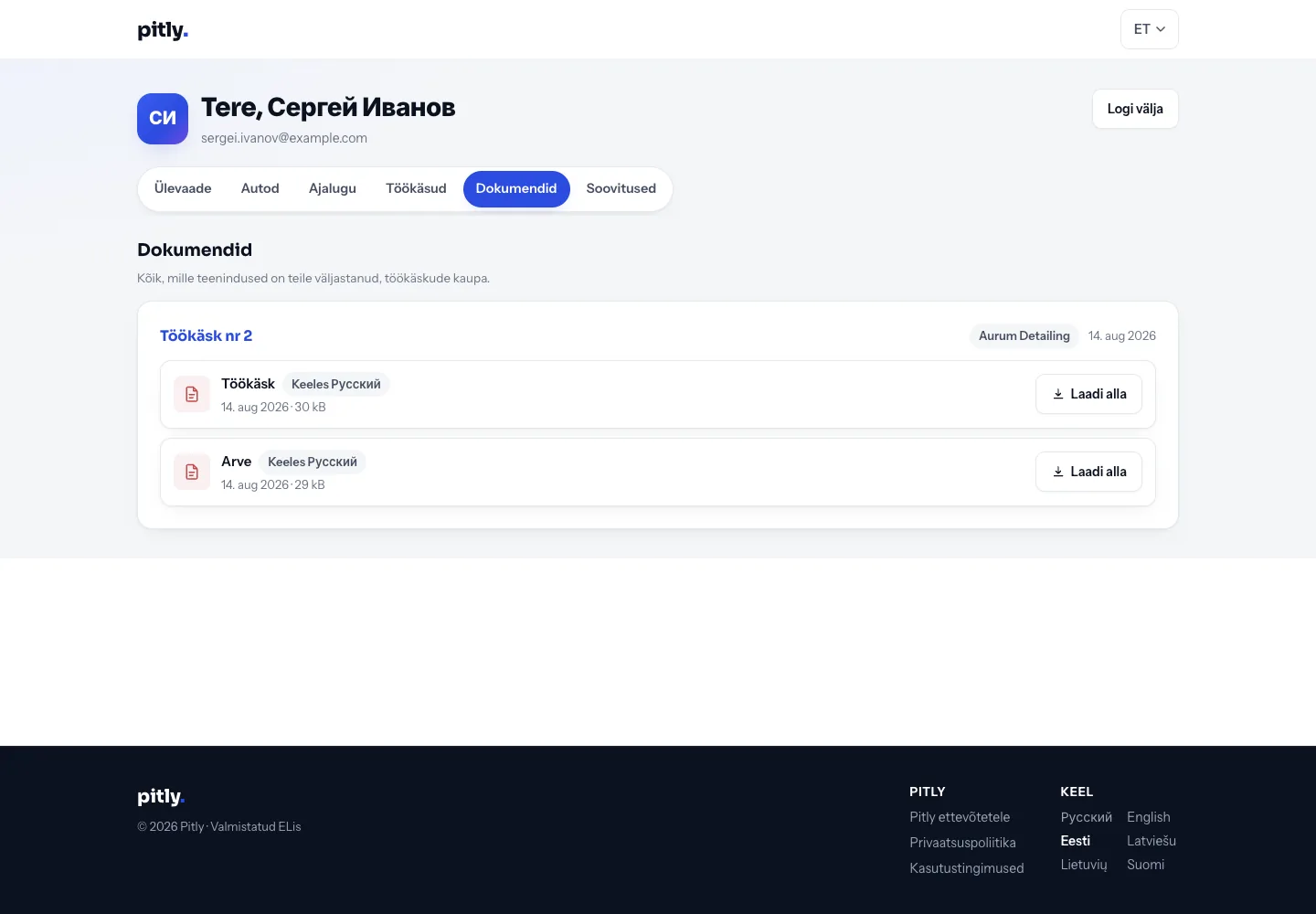Switch the language to Русский in the footer

(1087, 817)
